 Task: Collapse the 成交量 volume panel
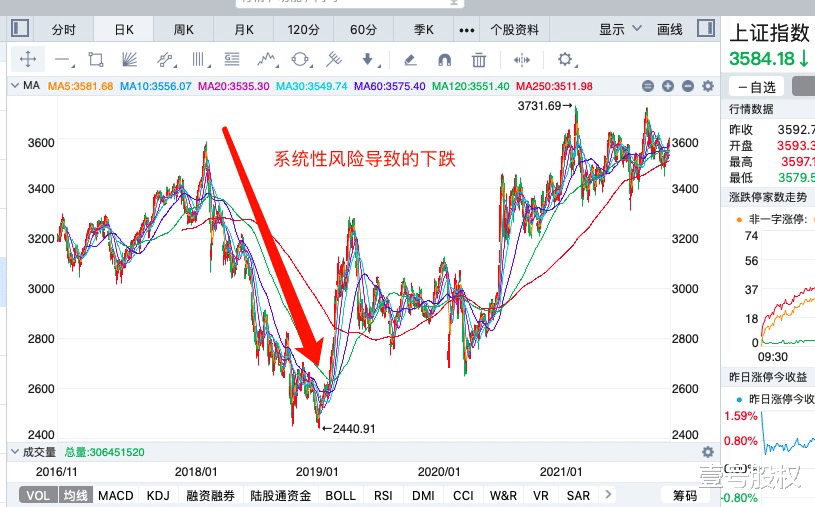coord(15,451)
